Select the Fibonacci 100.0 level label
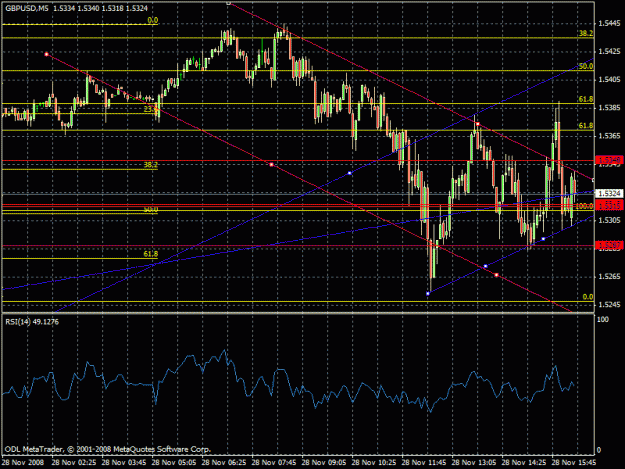 584,206
